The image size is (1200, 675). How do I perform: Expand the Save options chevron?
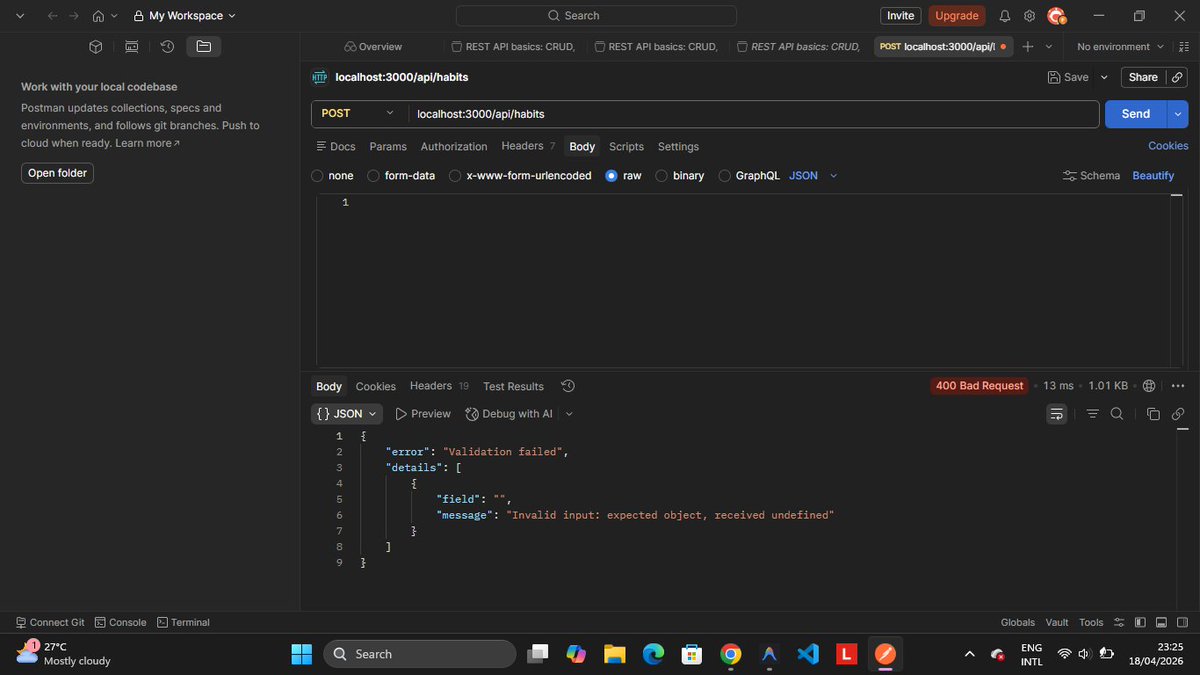click(x=1104, y=77)
